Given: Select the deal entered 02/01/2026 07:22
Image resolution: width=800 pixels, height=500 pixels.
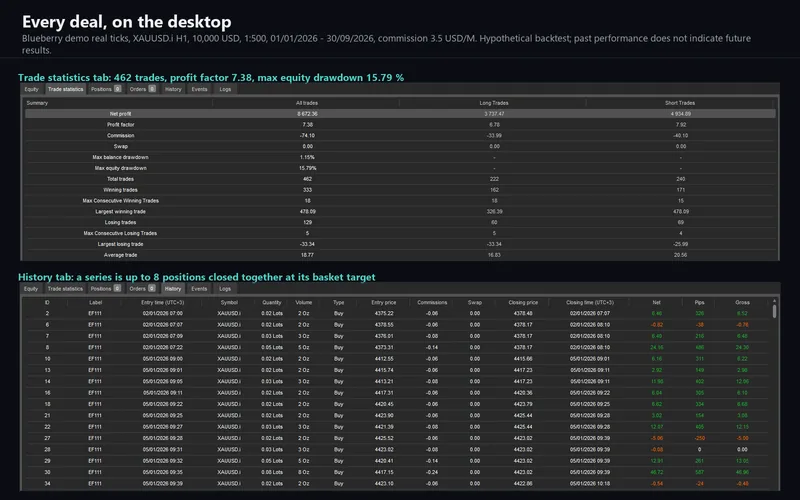Looking at the screenshot, I should tap(397, 347).
